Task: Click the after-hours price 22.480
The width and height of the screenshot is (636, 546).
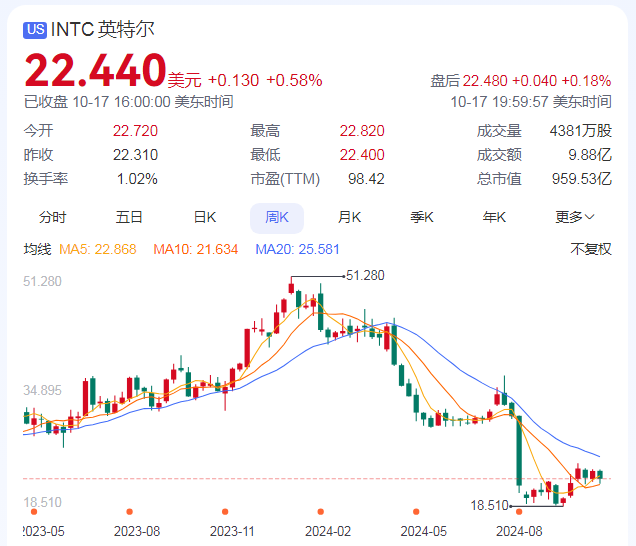Action: (x=485, y=81)
